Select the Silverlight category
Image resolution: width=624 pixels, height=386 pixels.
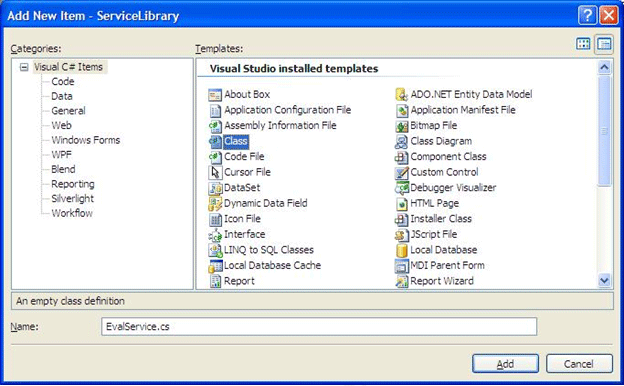[72, 199]
